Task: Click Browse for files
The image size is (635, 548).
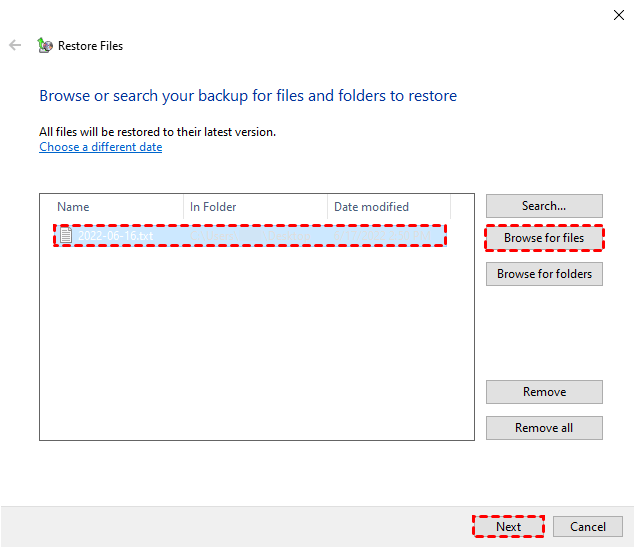Action: pyautogui.click(x=544, y=238)
